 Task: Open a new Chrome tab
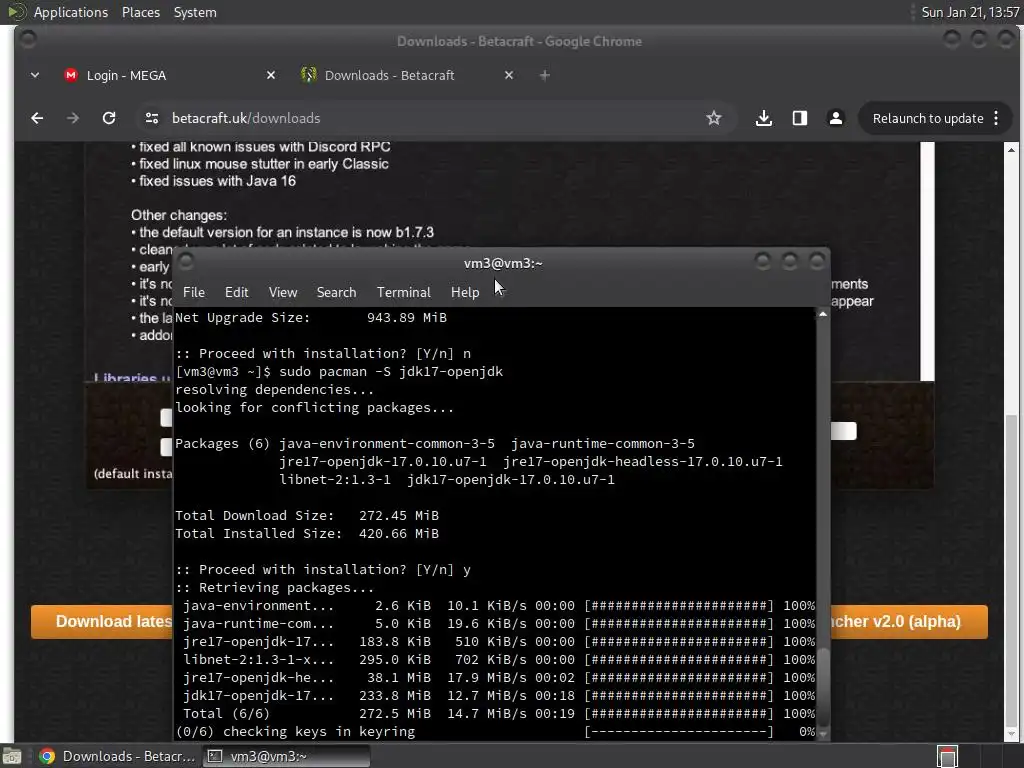tap(545, 75)
